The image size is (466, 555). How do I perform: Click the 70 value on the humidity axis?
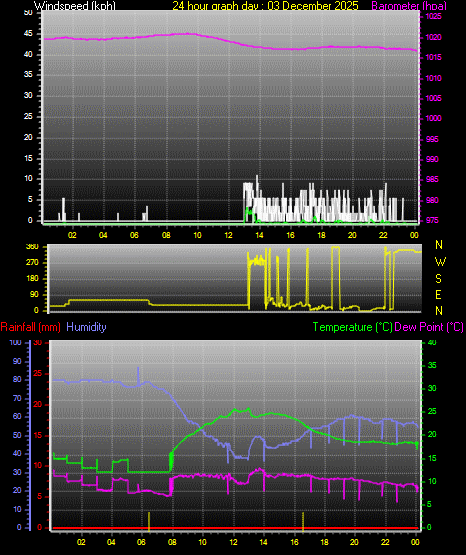point(17,399)
